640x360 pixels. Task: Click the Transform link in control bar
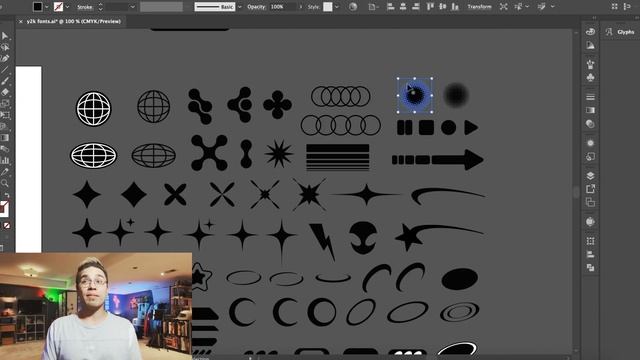pos(480,7)
